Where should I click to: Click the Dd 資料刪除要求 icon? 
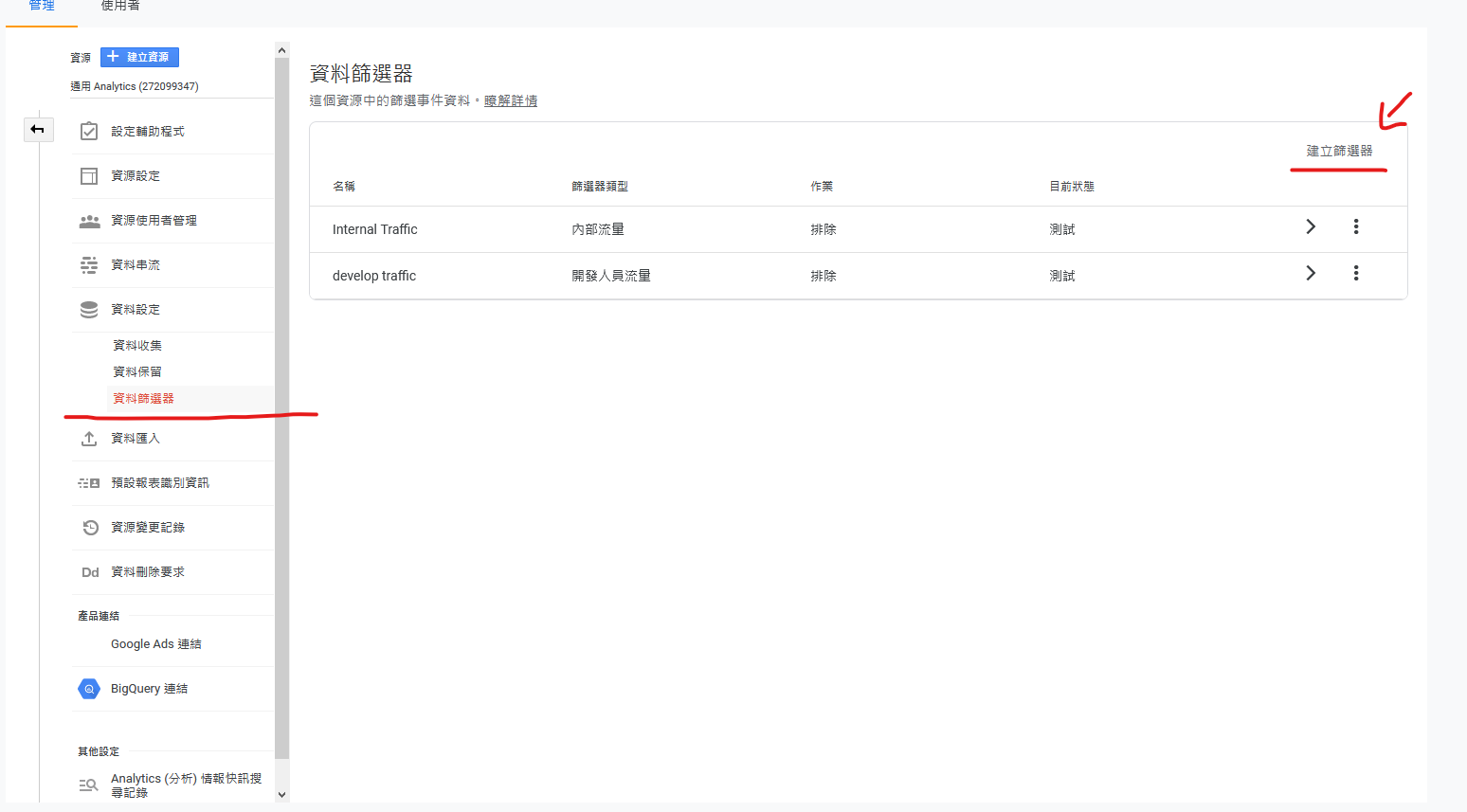(x=90, y=572)
